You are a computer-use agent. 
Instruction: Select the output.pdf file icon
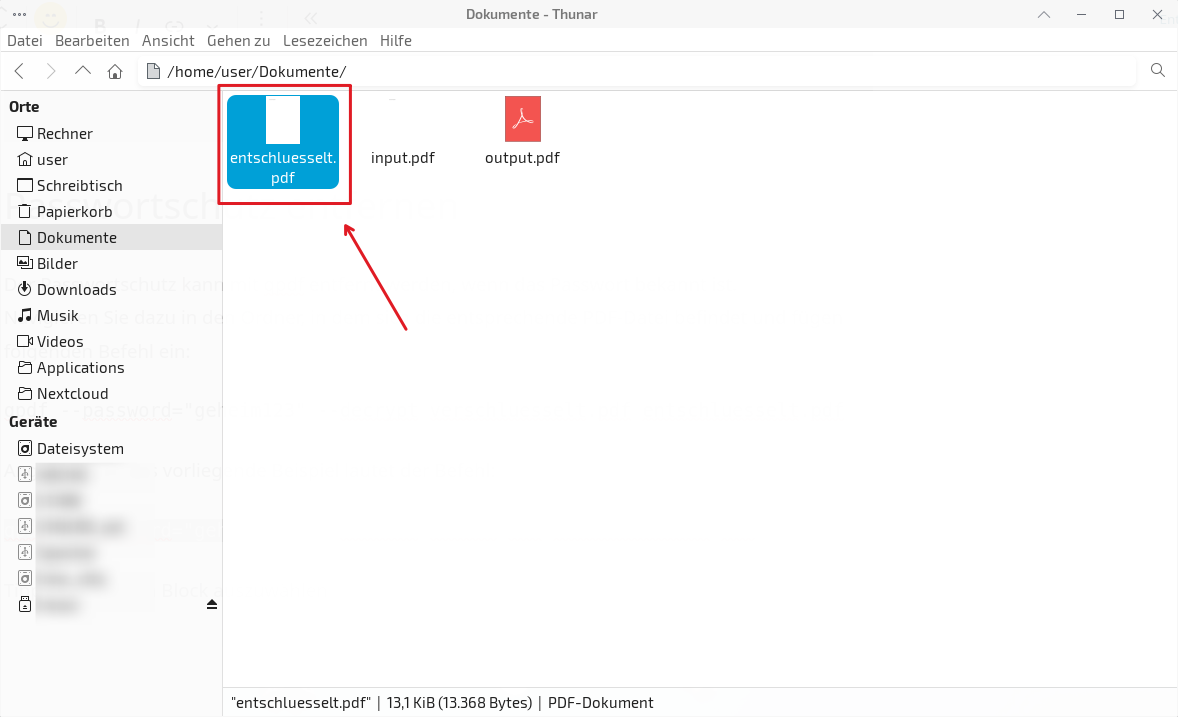[x=522, y=120]
